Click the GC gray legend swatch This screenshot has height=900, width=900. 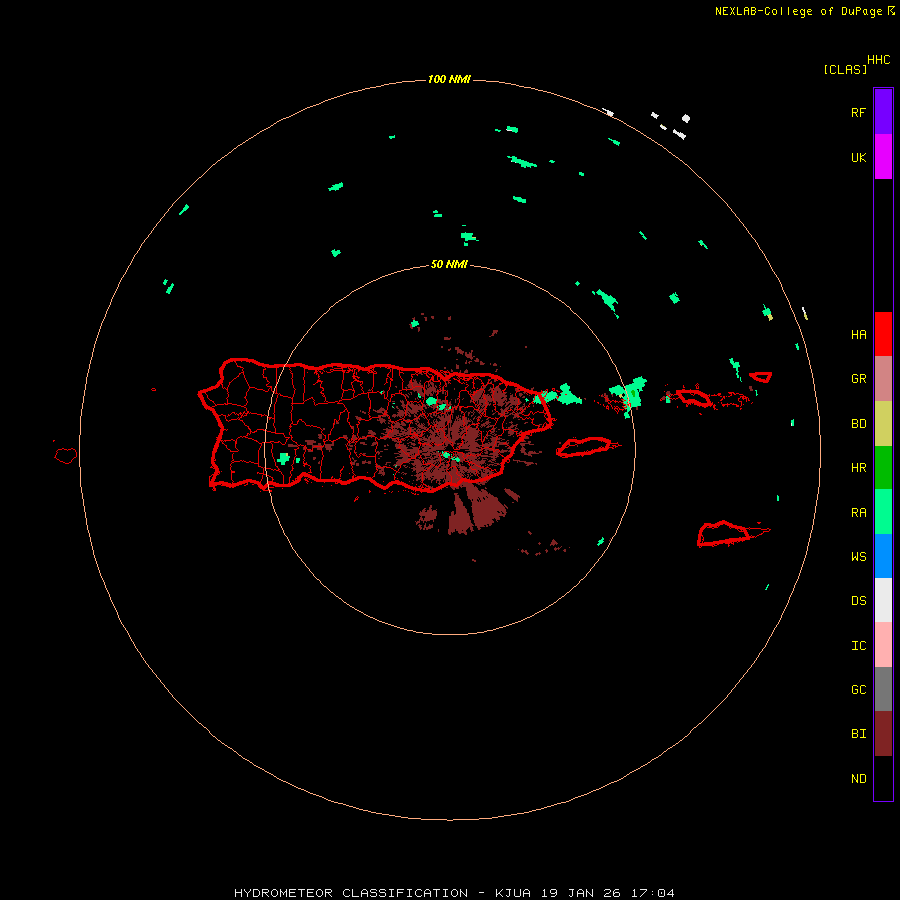tap(883, 689)
